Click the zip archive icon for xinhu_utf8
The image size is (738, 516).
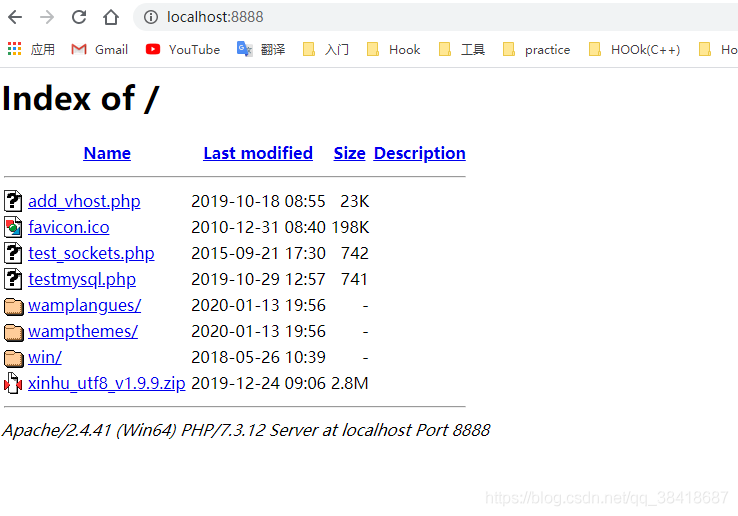13,383
